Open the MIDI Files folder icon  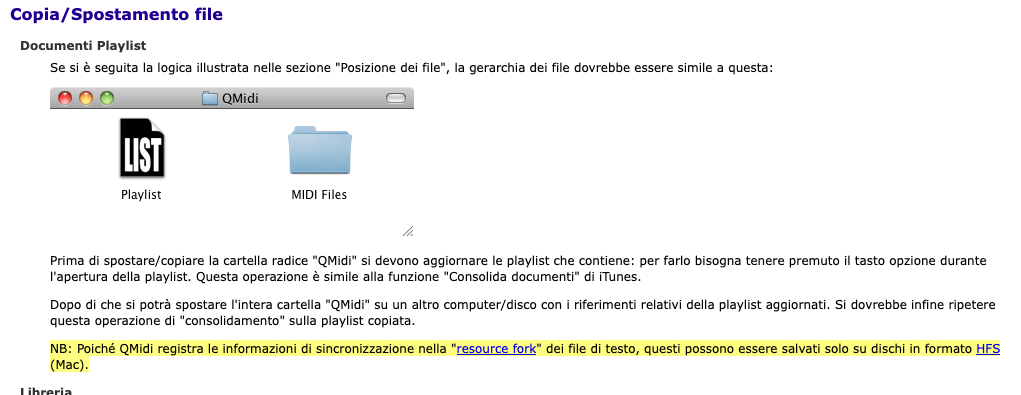point(320,151)
